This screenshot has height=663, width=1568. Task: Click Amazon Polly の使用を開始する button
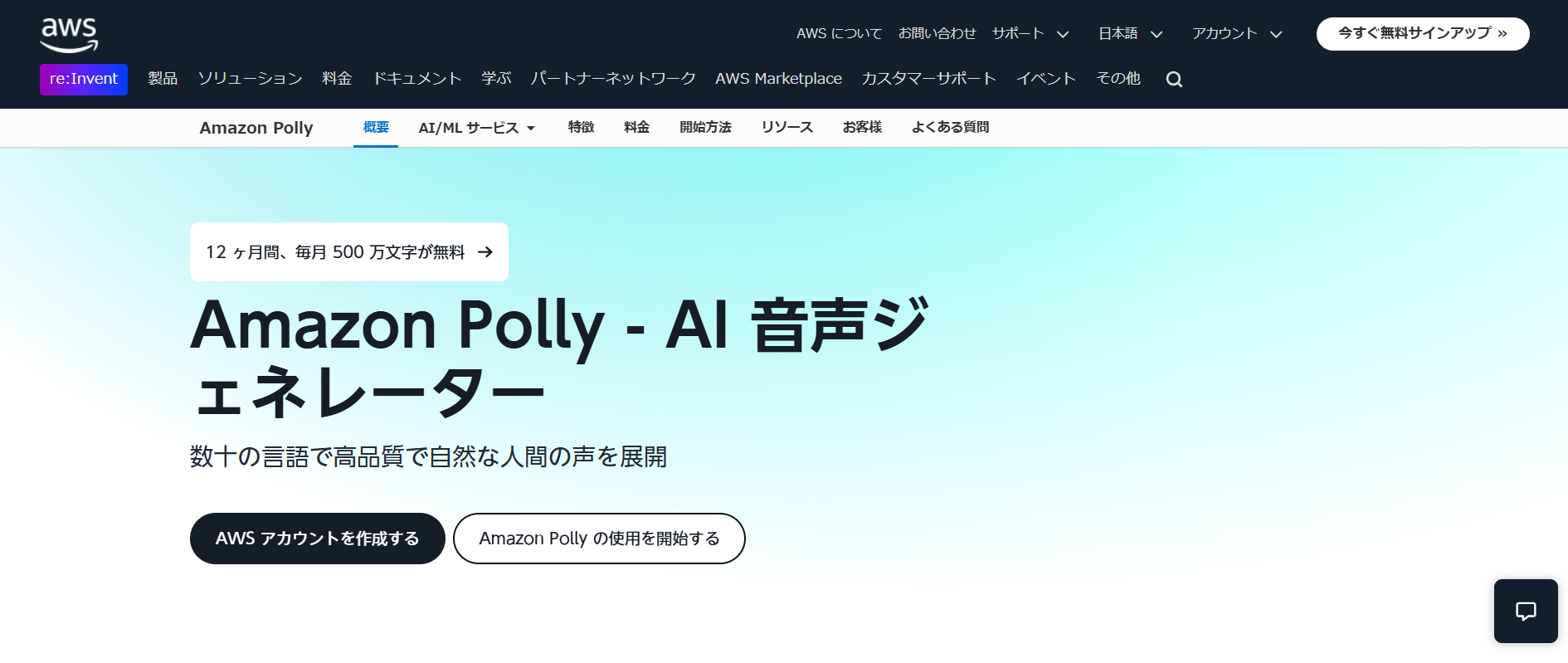click(599, 539)
